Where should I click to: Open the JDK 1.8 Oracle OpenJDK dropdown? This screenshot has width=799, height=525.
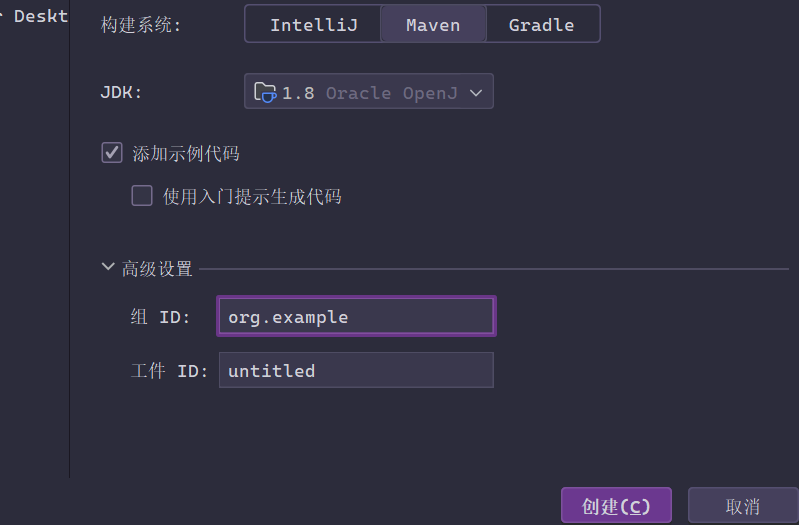click(x=369, y=93)
